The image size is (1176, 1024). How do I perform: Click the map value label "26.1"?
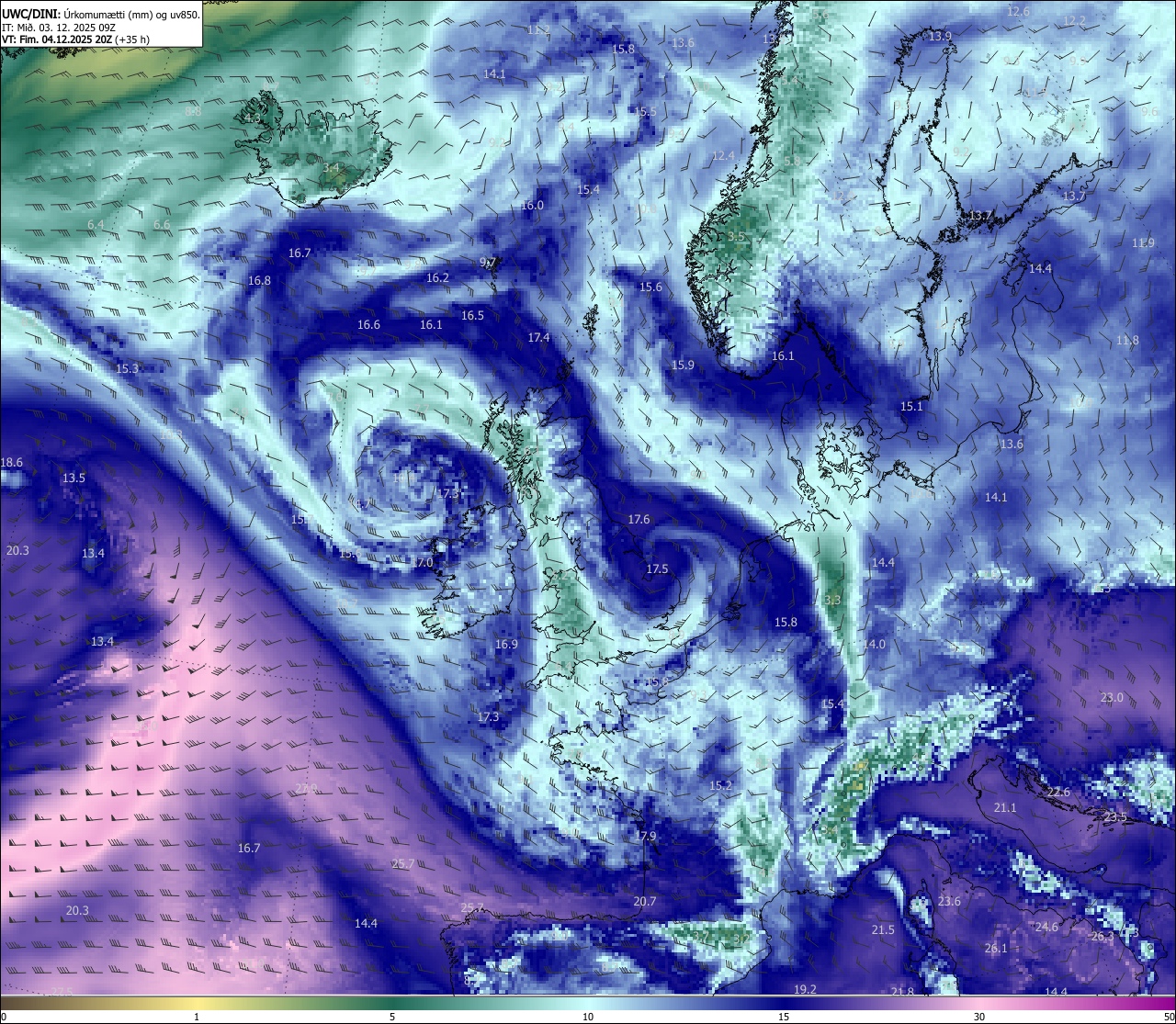click(996, 949)
